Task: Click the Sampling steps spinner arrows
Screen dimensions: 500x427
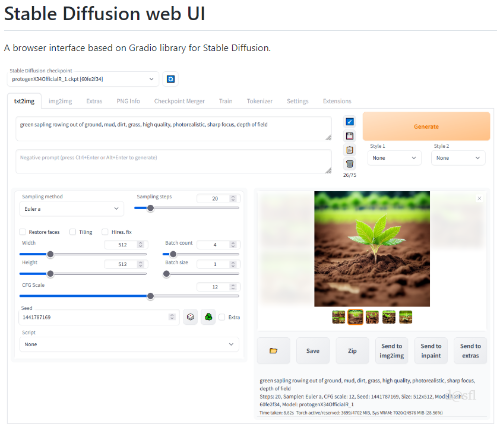Action: 233,198
